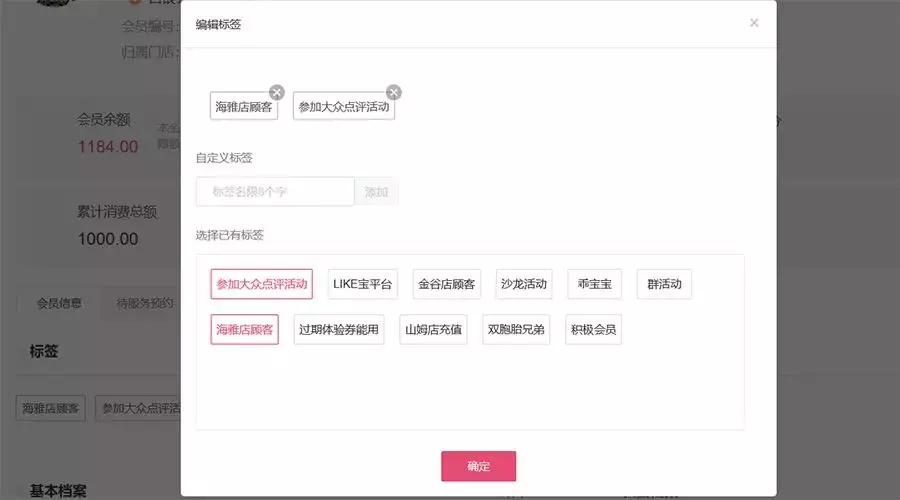This screenshot has width=900, height=500.
Task: Select the 山姆店充值 tag
Action: 433,330
